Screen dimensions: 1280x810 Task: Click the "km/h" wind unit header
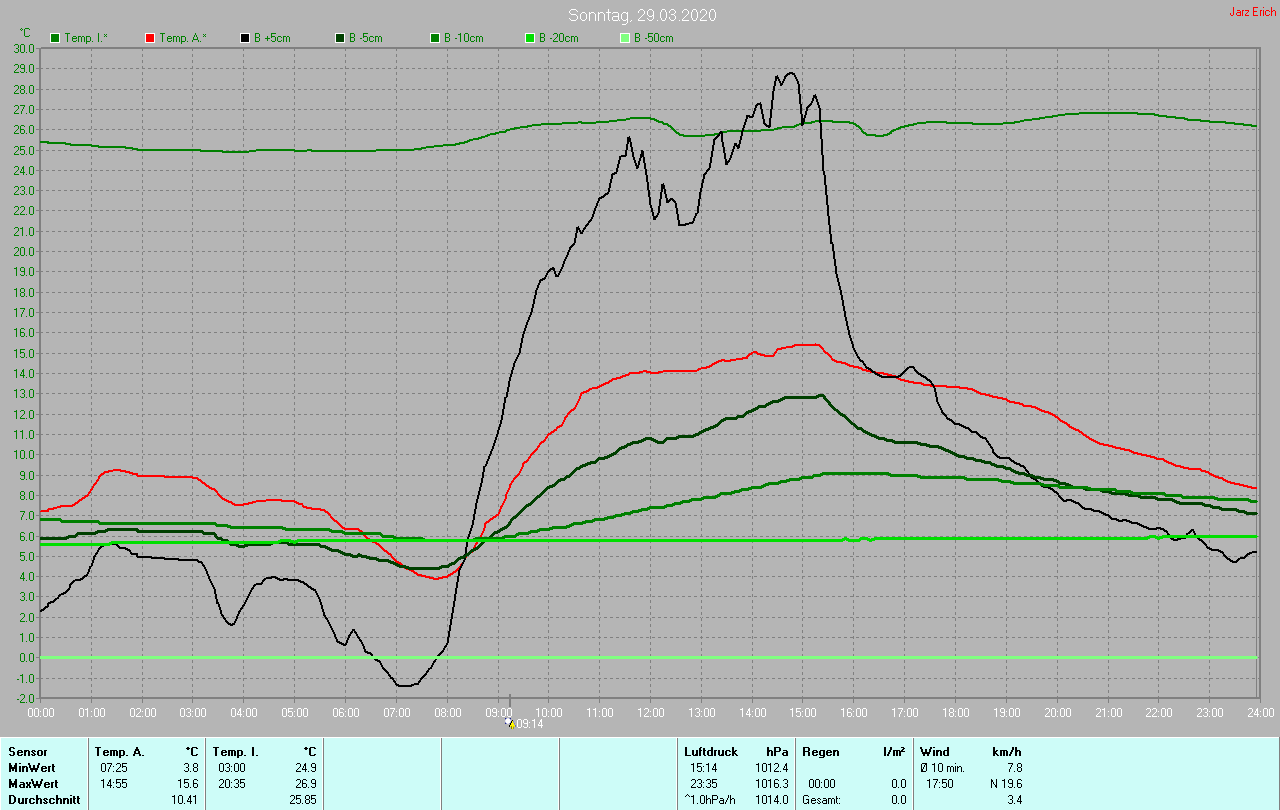(1007, 752)
